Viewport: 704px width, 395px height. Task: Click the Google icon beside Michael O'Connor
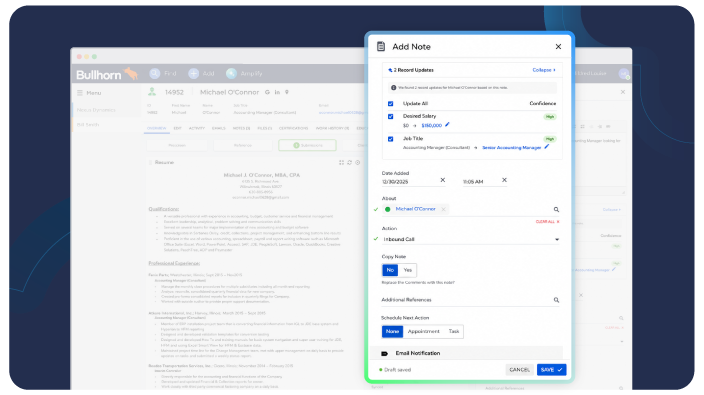[267, 92]
